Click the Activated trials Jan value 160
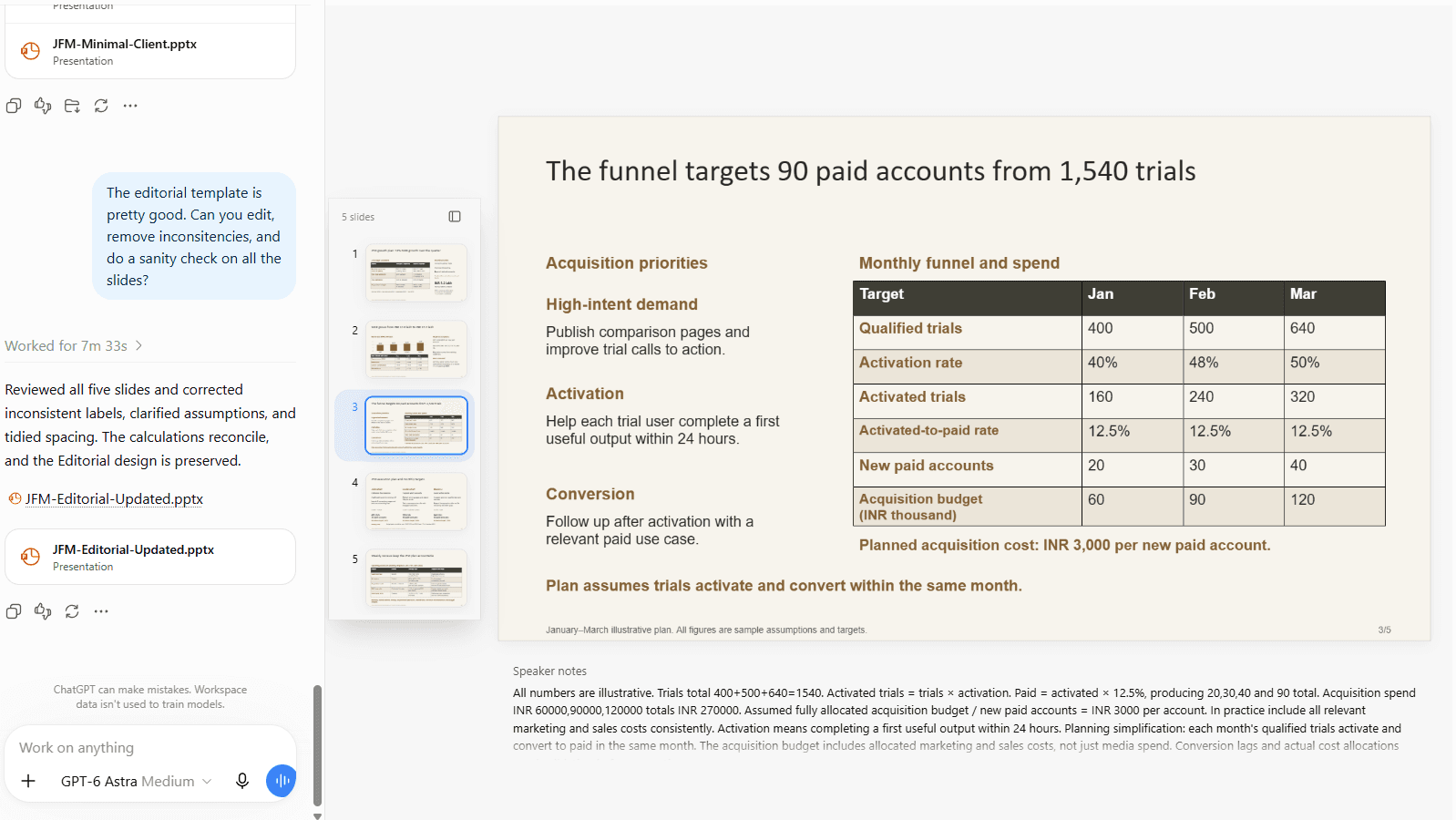The width and height of the screenshot is (1456, 820). (x=1101, y=396)
